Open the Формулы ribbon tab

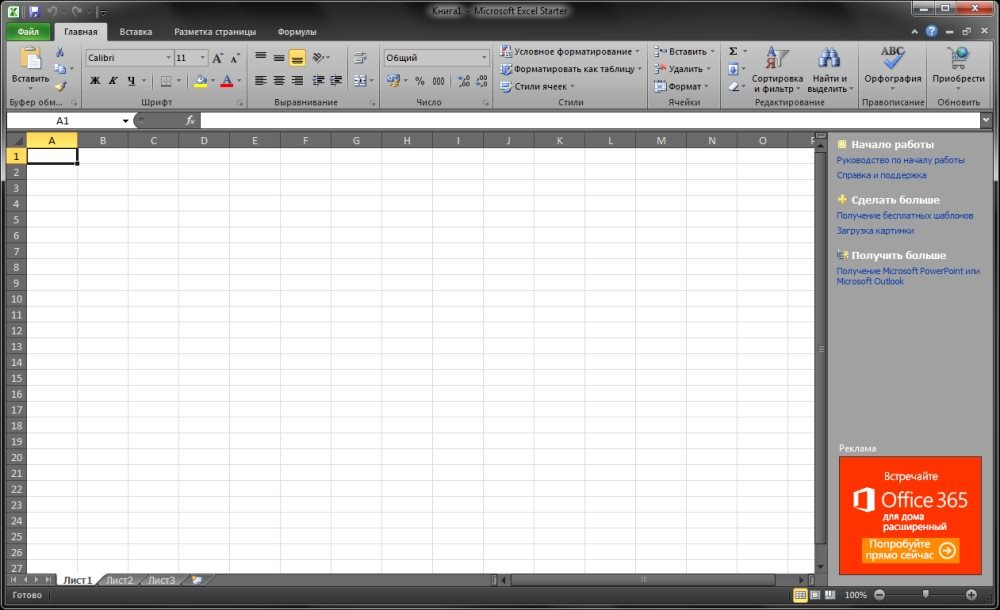[297, 31]
